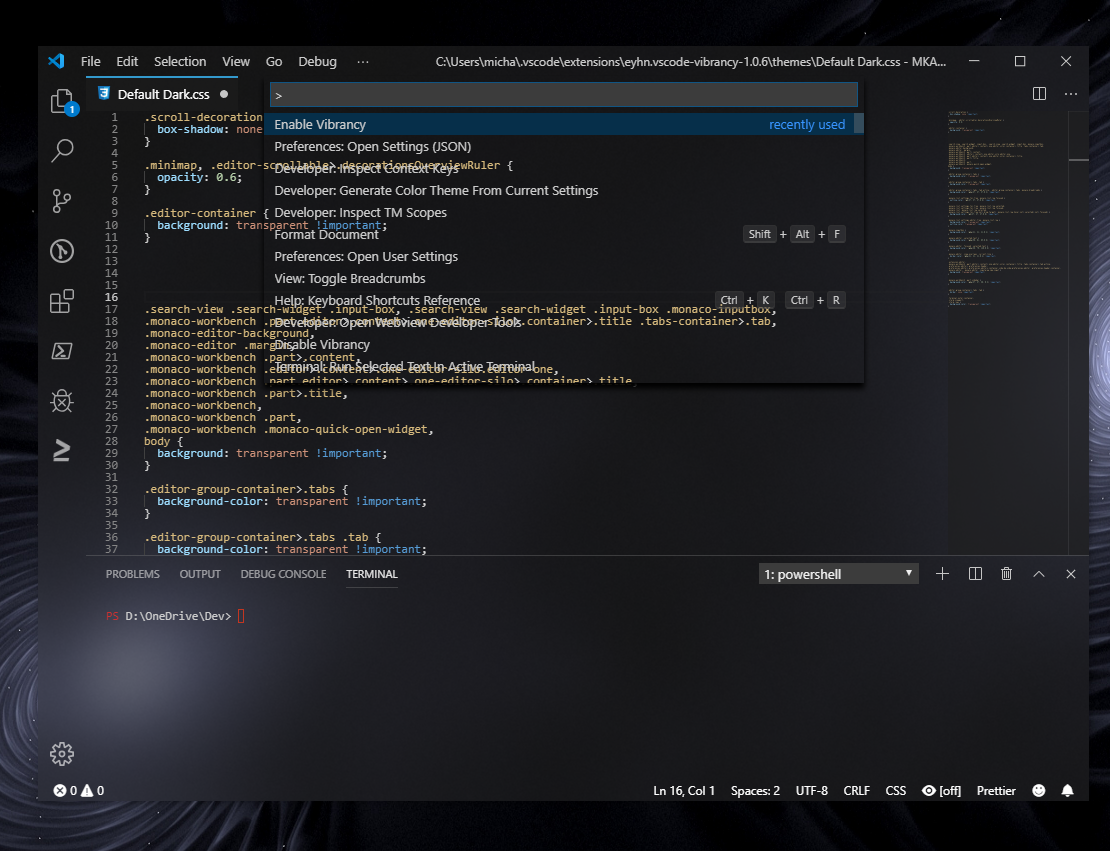This screenshot has height=851, width=1110.
Task: Open the menu bar overflow ellipsis
Action: 362,61
